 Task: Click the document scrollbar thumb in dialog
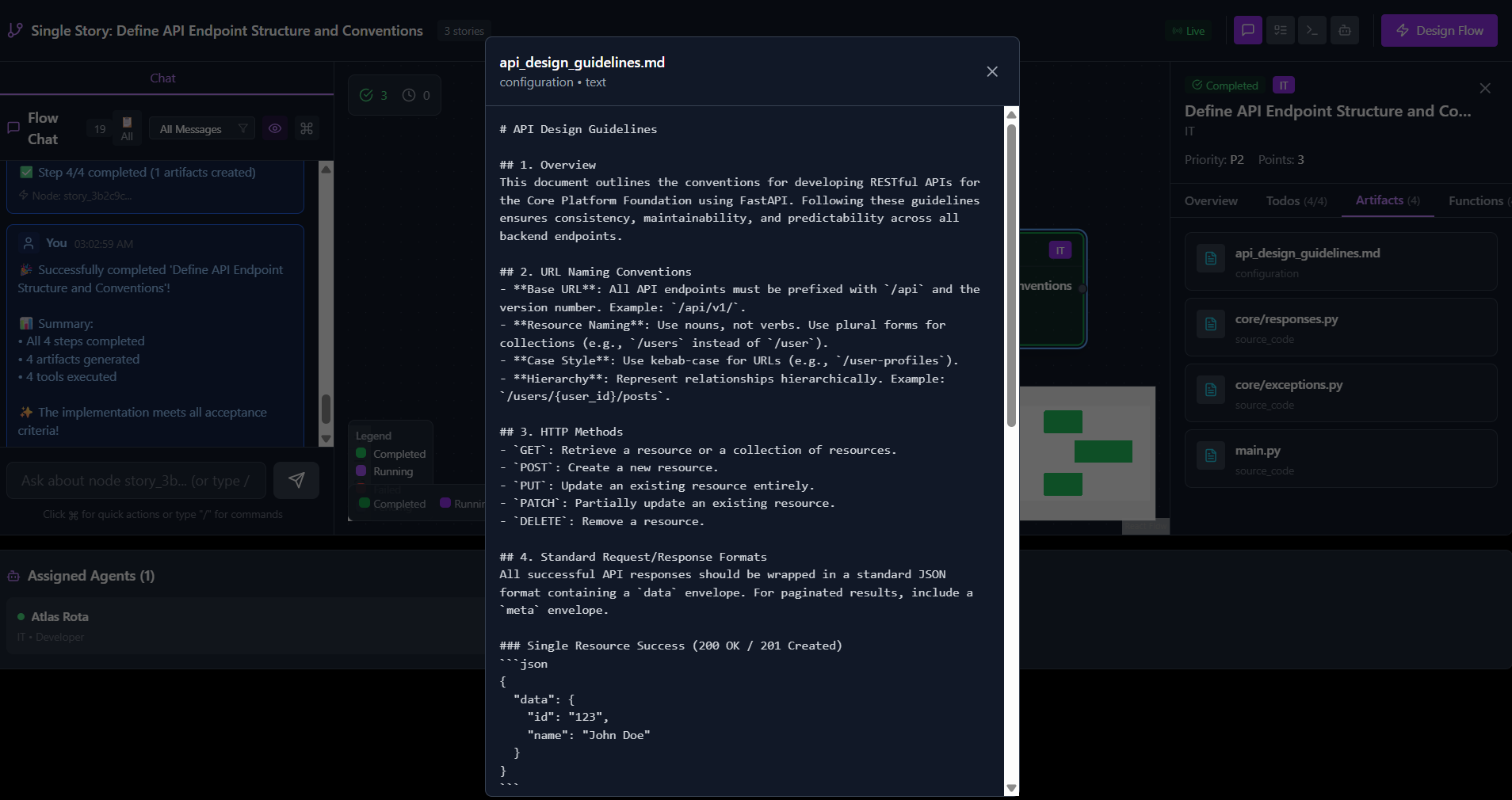[x=1011, y=275]
